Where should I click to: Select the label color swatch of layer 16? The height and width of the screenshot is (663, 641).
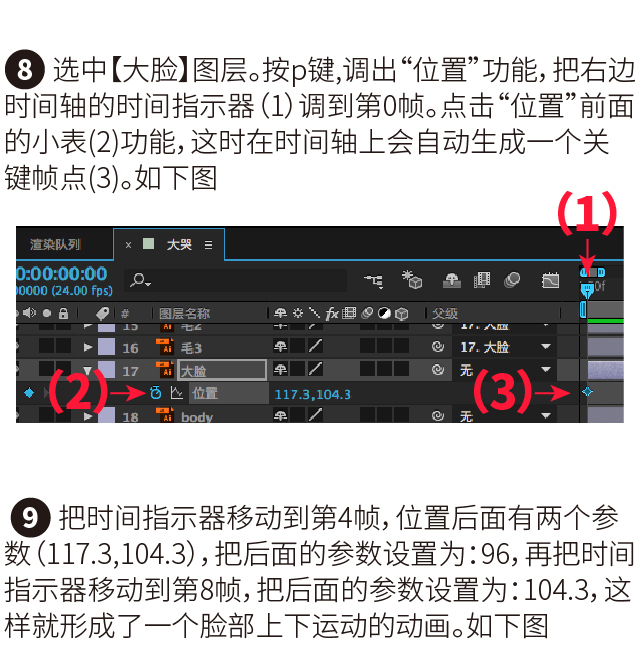(x=107, y=347)
